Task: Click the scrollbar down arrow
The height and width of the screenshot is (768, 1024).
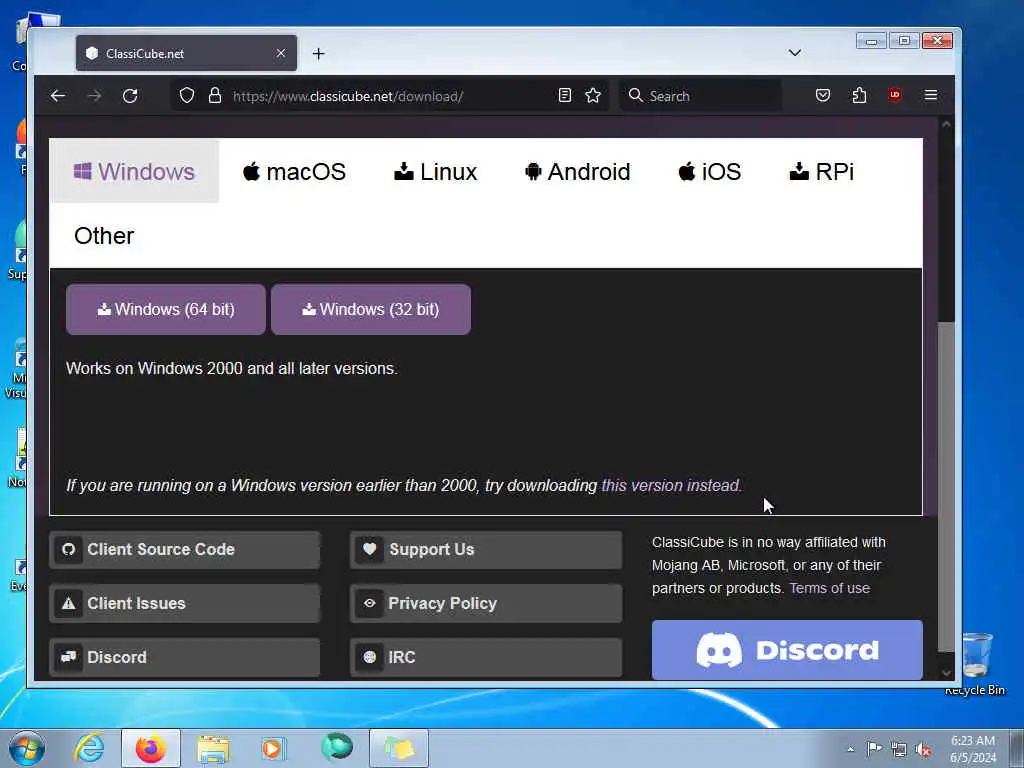Action: (946, 672)
